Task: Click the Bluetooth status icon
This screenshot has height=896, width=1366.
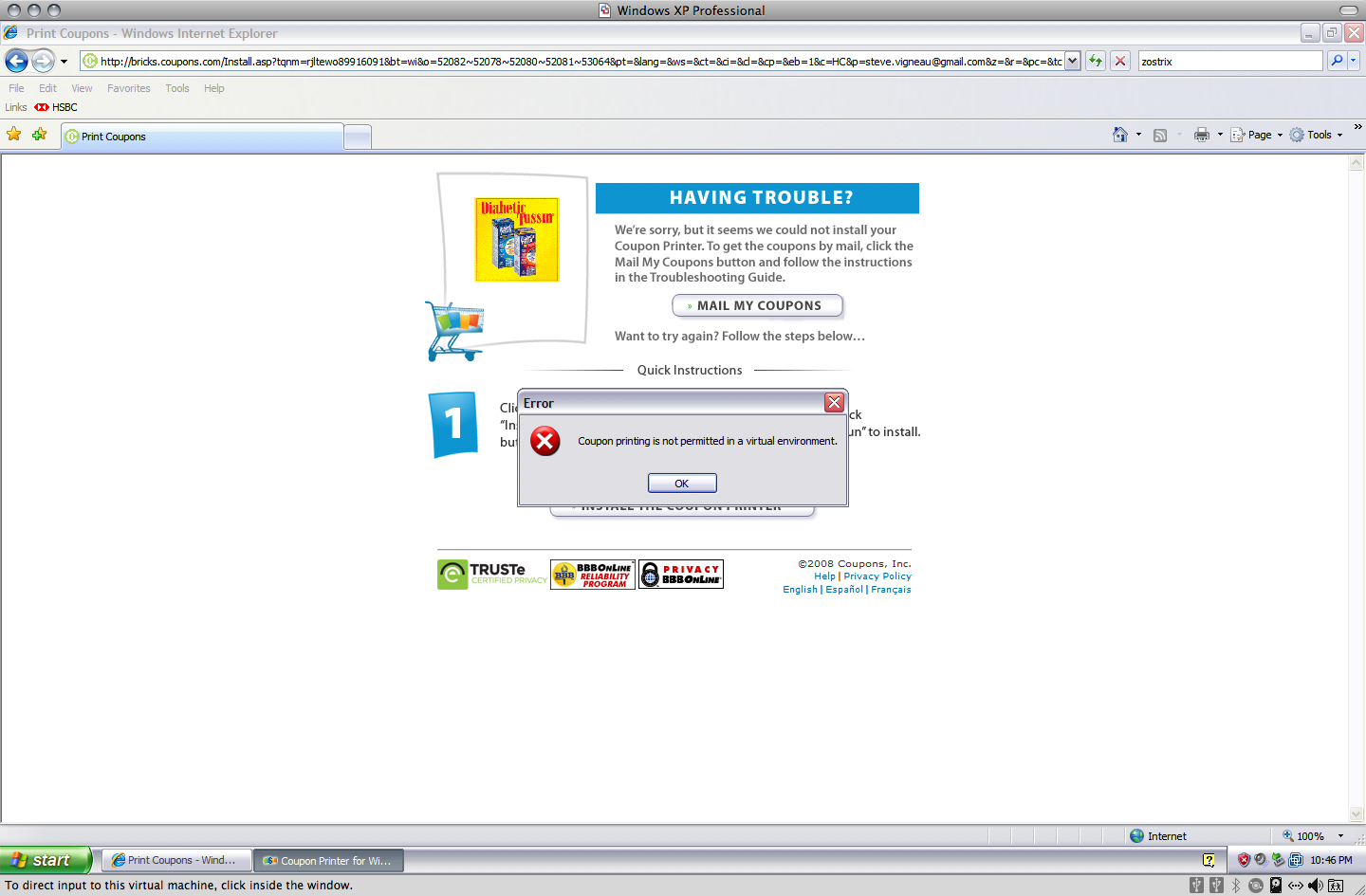Action: click(x=1236, y=886)
